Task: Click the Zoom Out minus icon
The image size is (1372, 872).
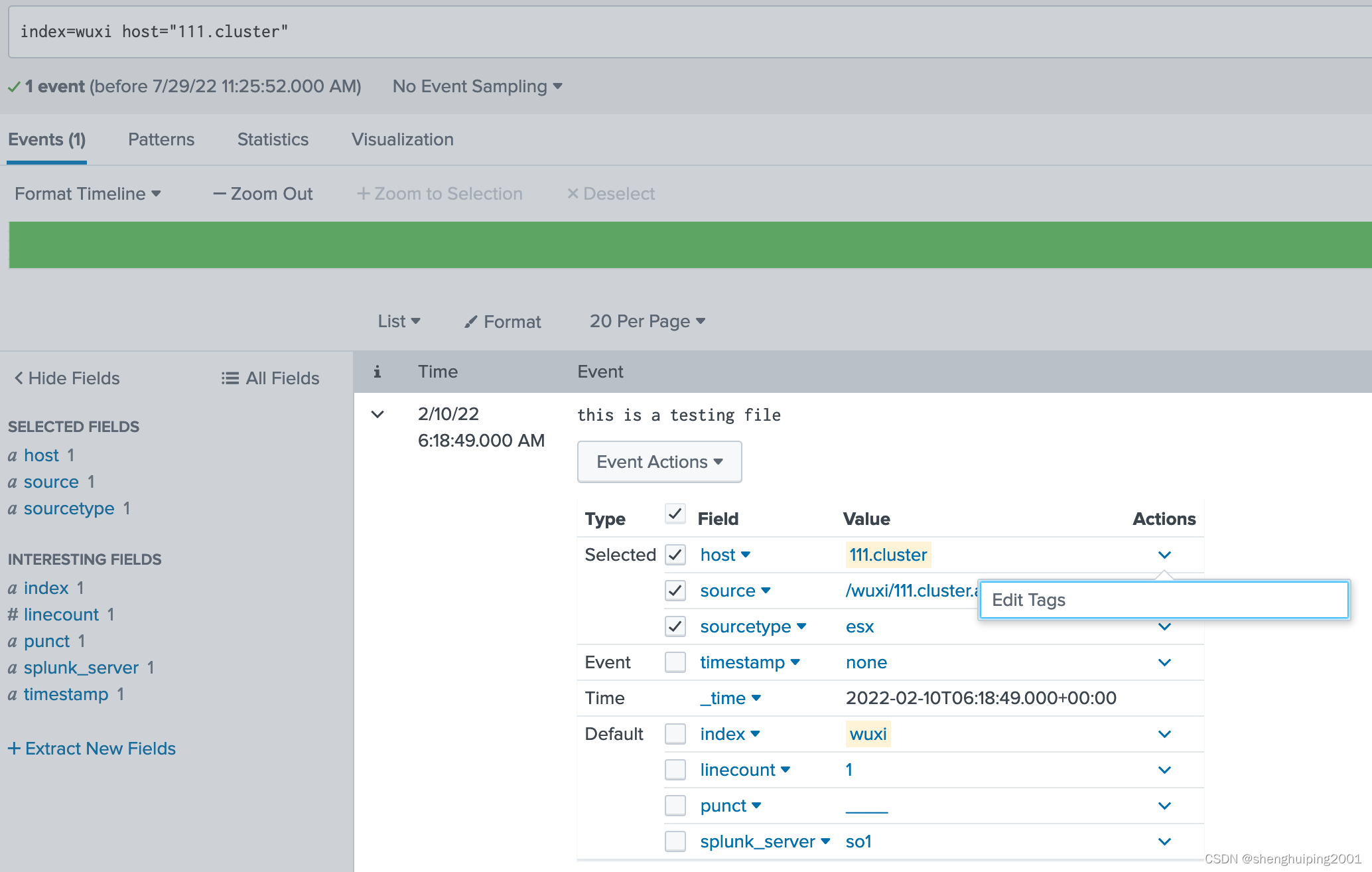Action: pos(219,194)
